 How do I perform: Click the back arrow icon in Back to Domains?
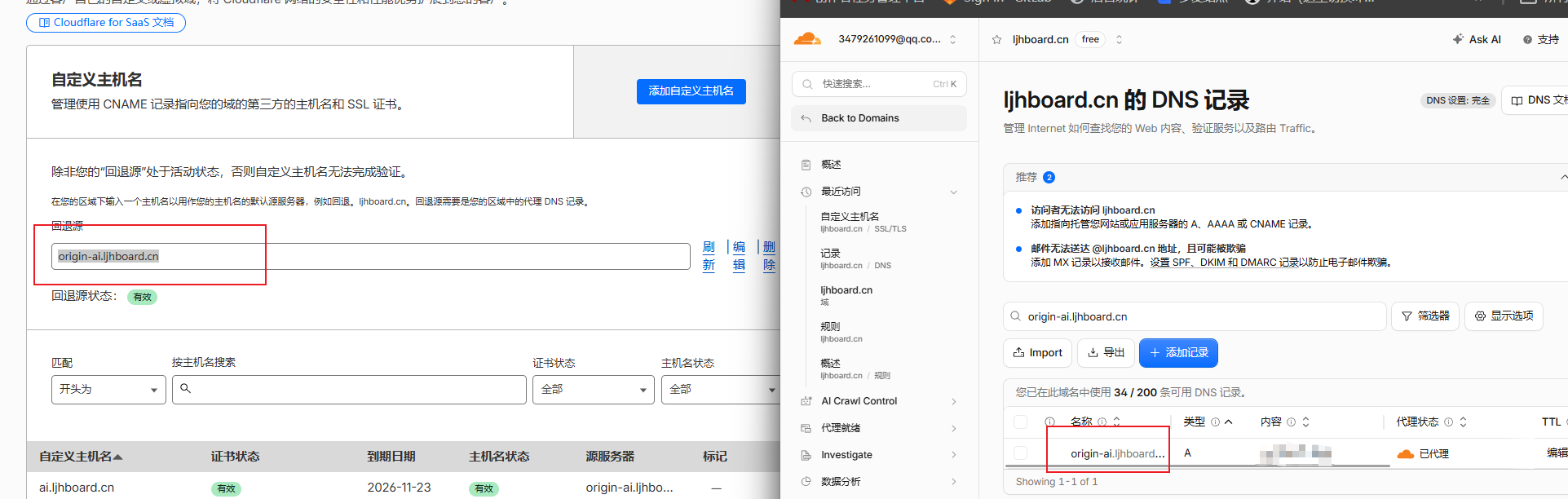click(x=806, y=118)
